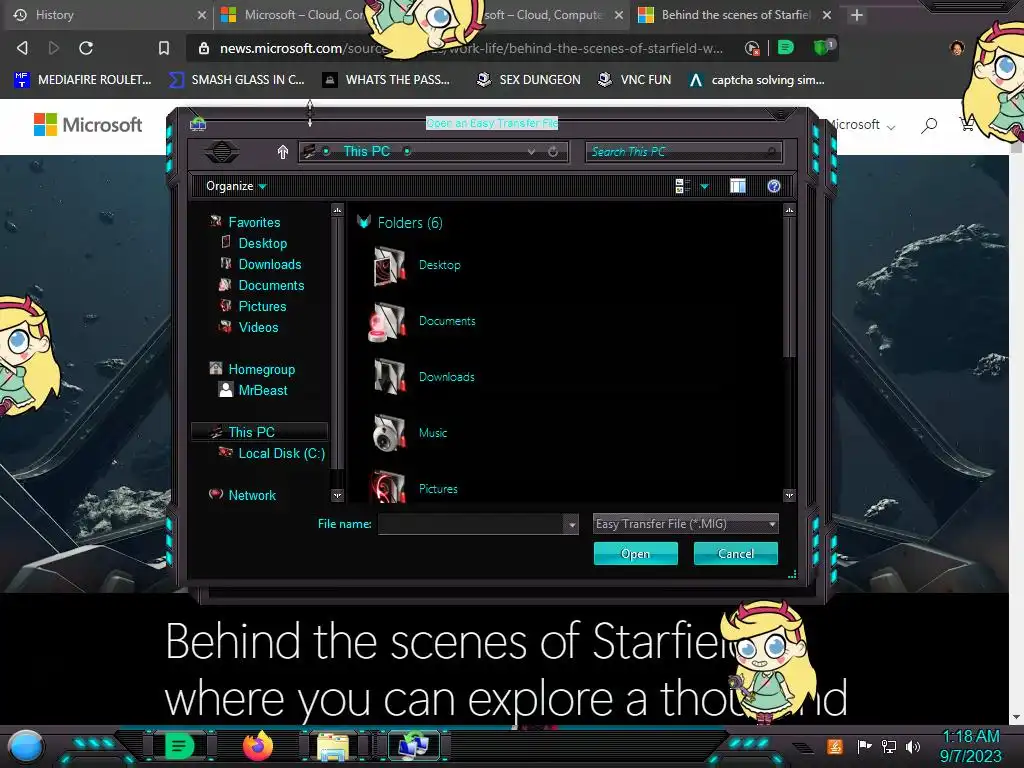Screen dimensions: 1024x768
Task: Switch to first Microsoft Cloud tab
Action: click(292, 15)
